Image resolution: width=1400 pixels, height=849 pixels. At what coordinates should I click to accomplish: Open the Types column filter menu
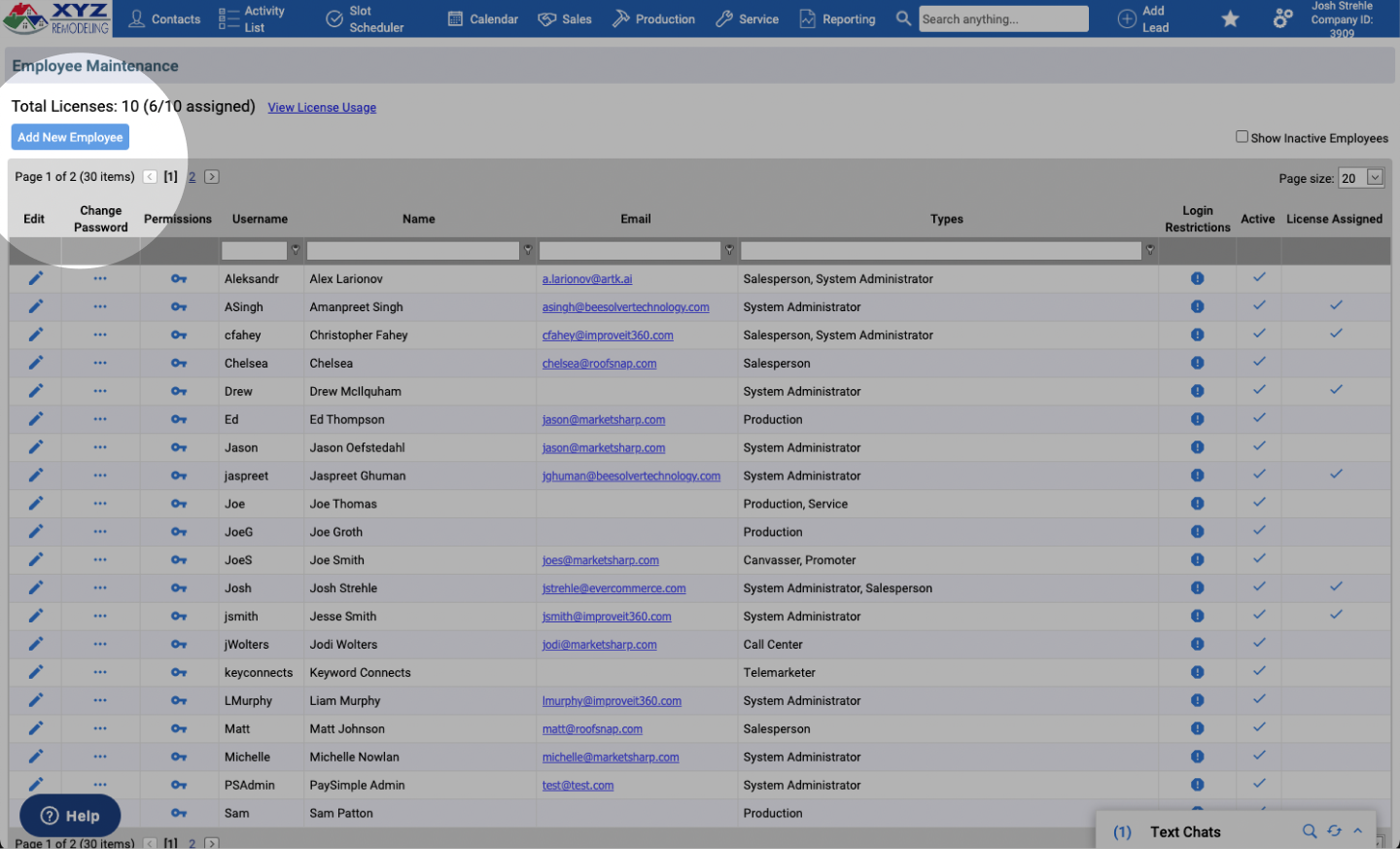click(x=1150, y=250)
